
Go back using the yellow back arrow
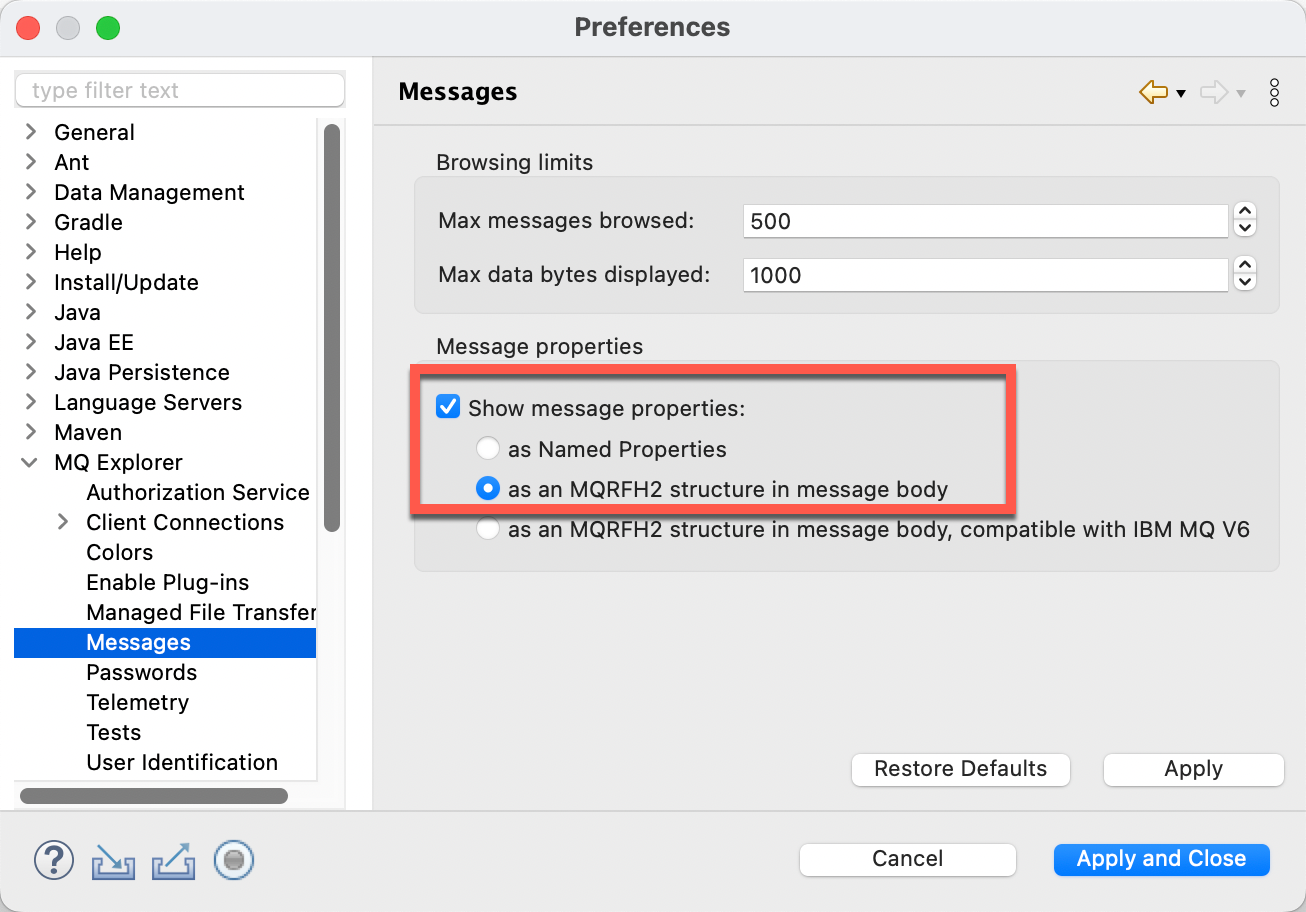pos(1152,91)
